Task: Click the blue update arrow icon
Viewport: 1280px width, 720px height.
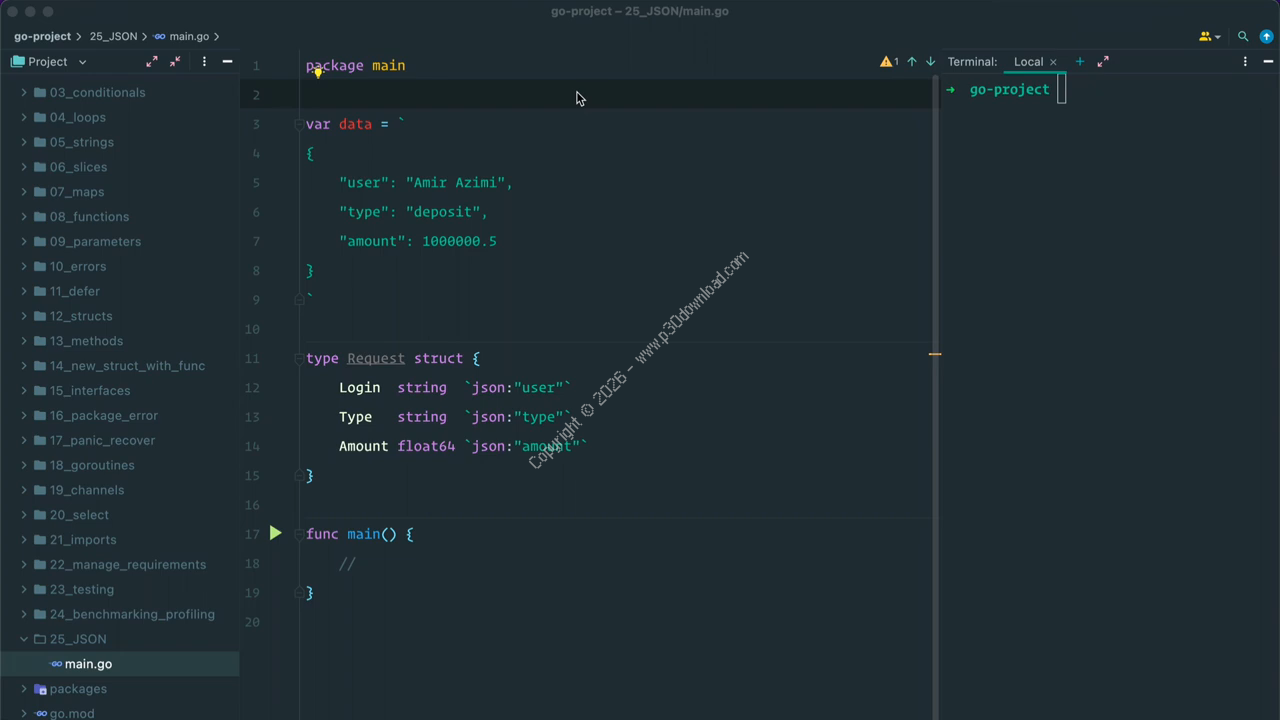Action: coord(1266,36)
